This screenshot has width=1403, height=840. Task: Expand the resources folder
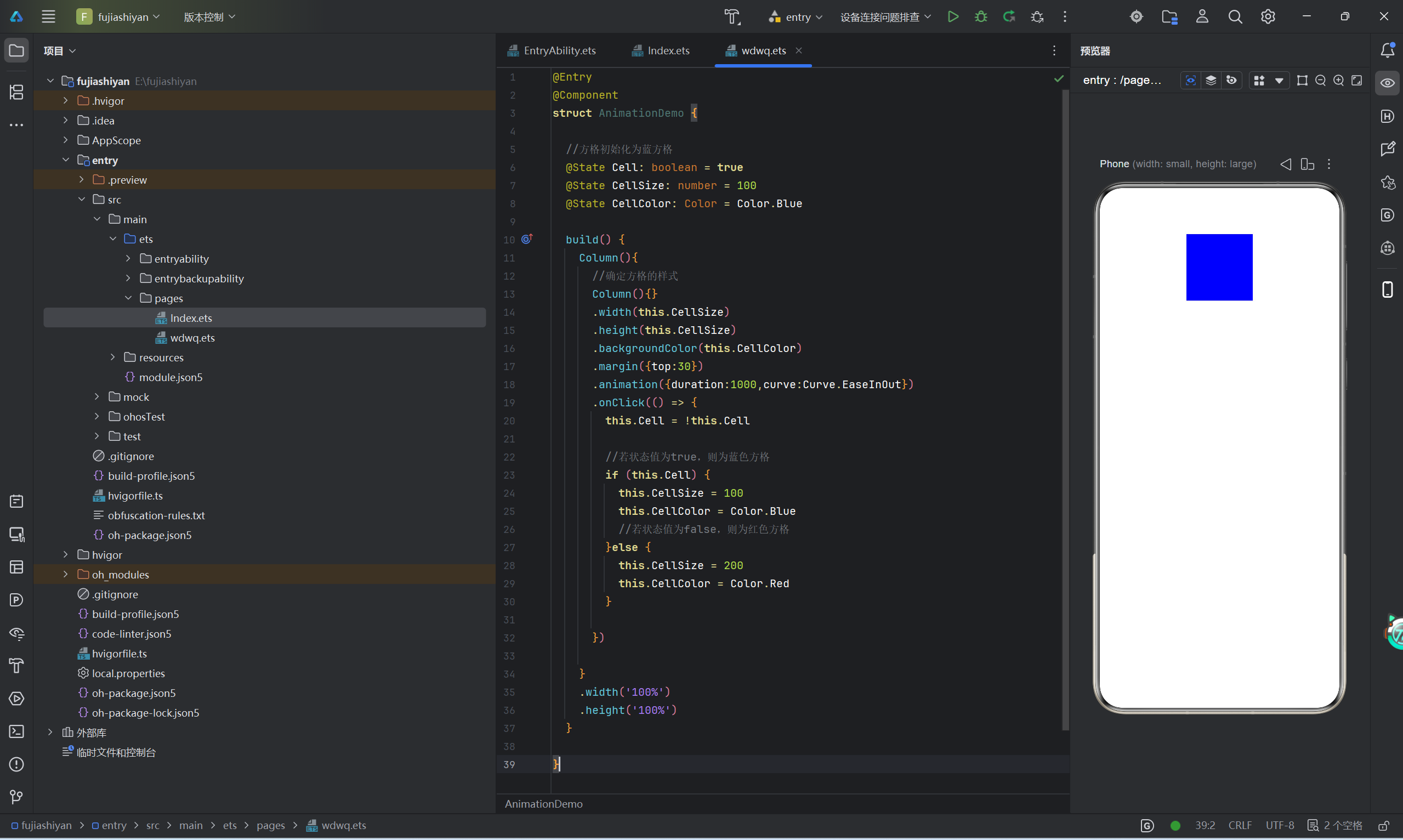pyautogui.click(x=112, y=357)
